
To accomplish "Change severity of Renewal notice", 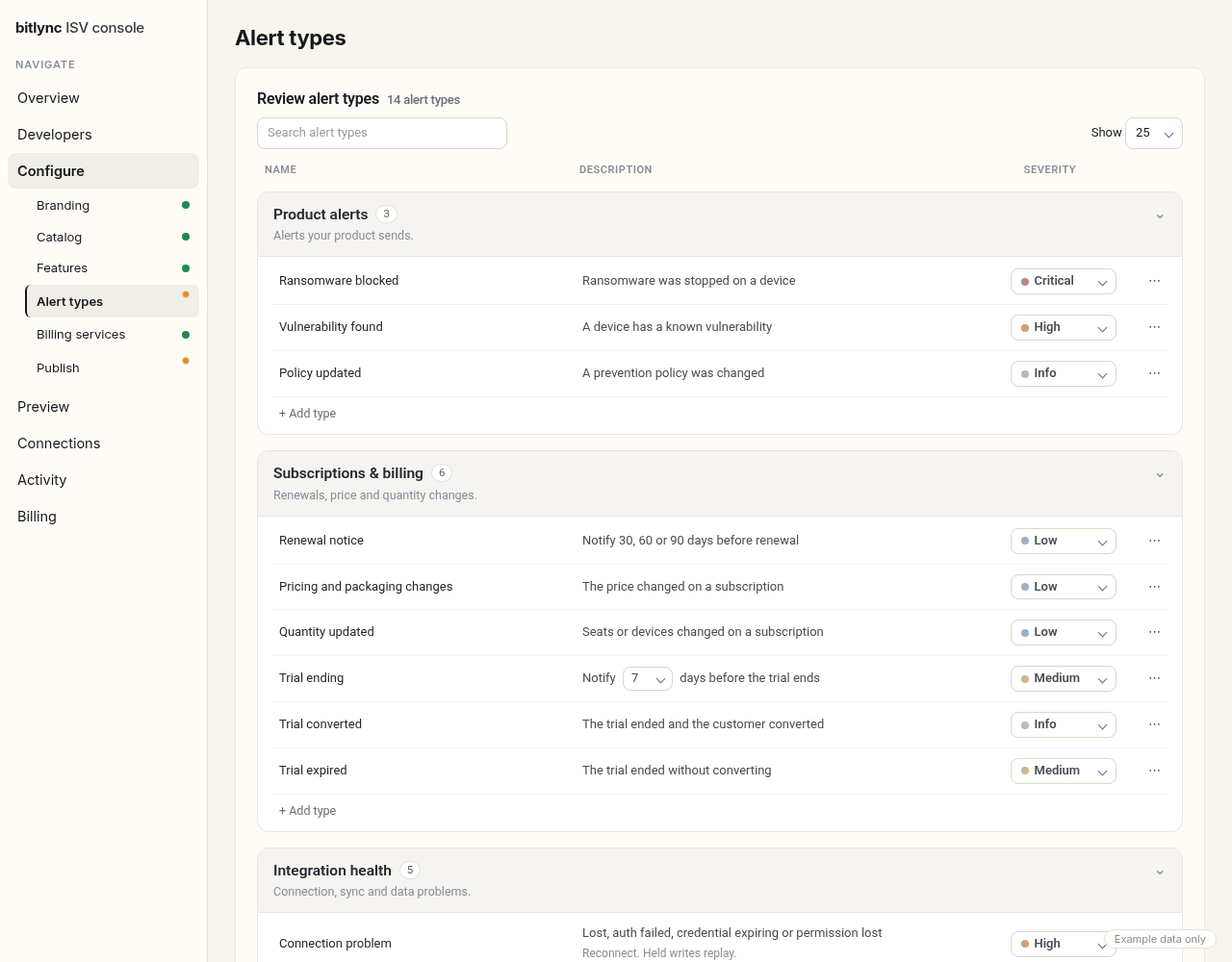I will [x=1064, y=541].
